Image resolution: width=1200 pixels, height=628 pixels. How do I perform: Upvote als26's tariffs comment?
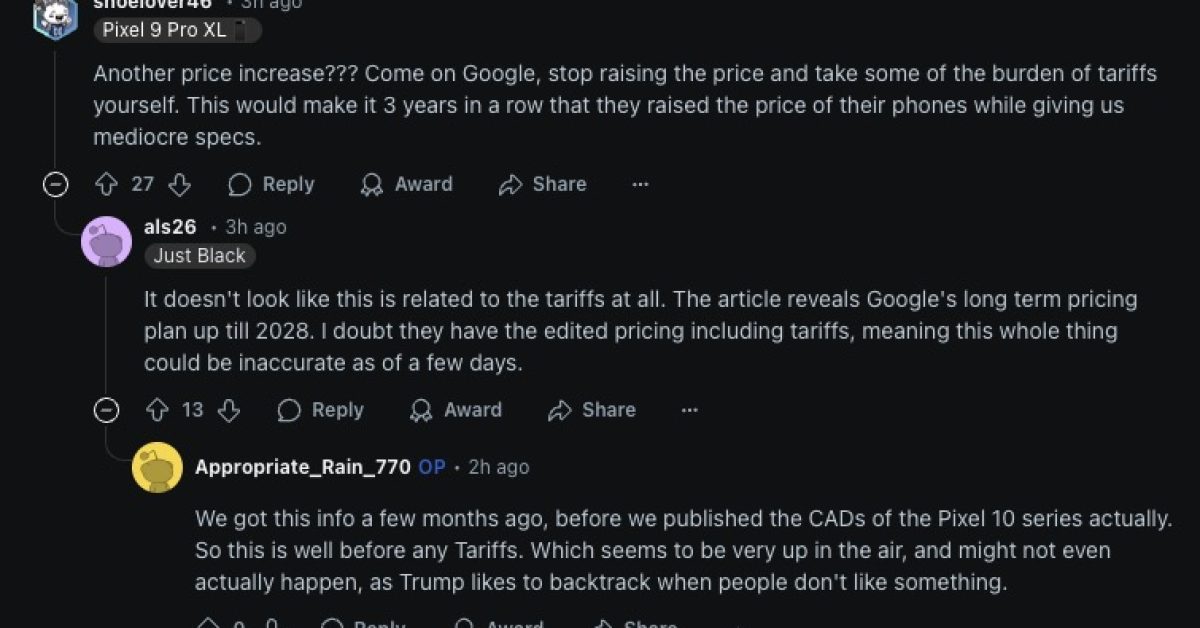(156, 410)
